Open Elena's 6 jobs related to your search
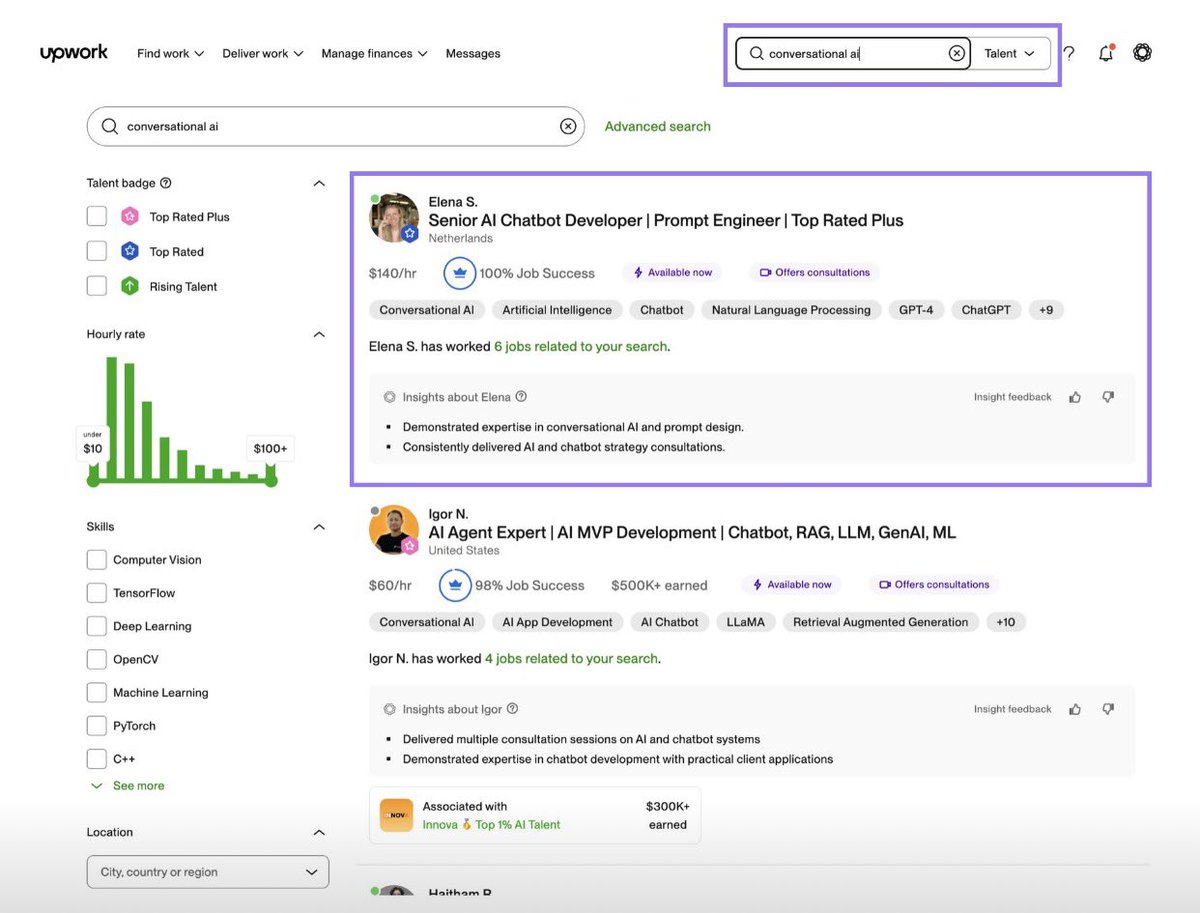Image resolution: width=1200 pixels, height=913 pixels. pyautogui.click(x=580, y=346)
